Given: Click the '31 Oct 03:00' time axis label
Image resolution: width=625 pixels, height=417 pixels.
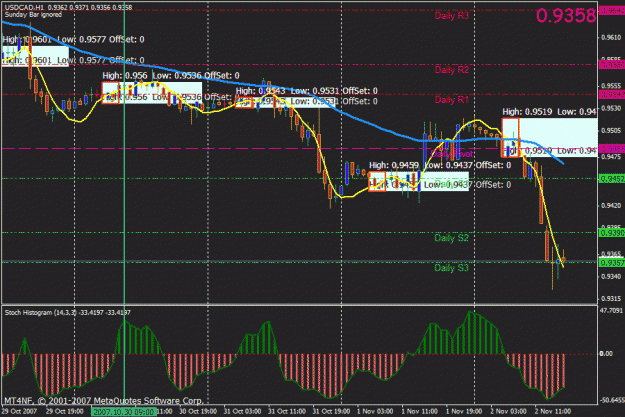Looking at the screenshot, I should pyautogui.click(x=242, y=411).
